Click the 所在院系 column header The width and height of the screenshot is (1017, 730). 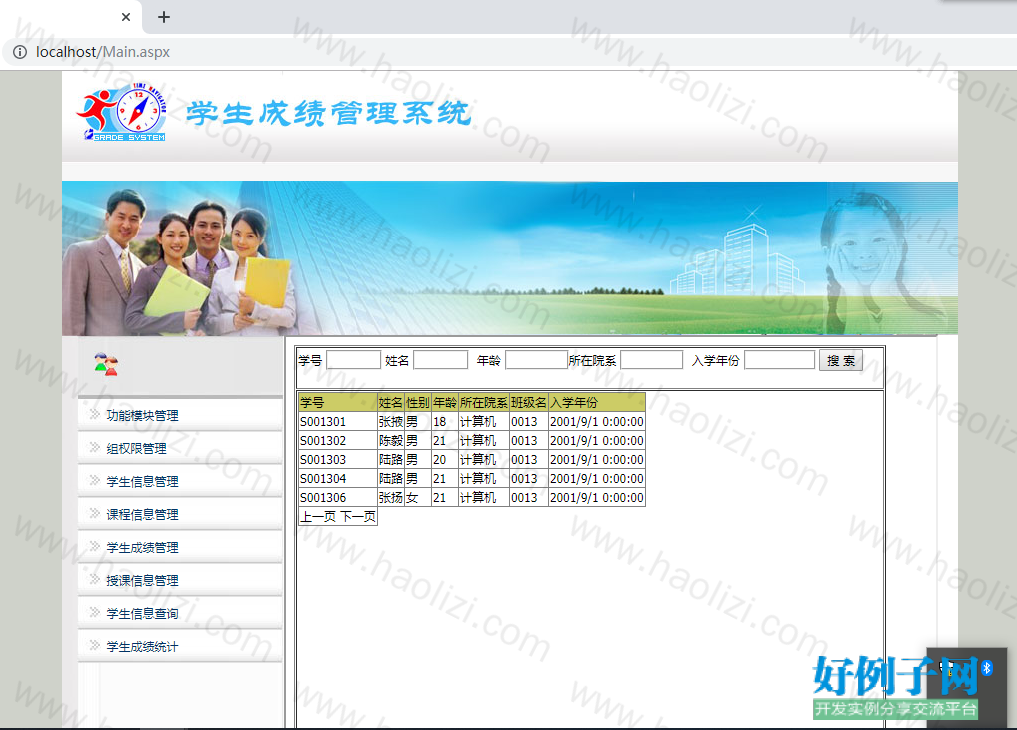tap(483, 403)
